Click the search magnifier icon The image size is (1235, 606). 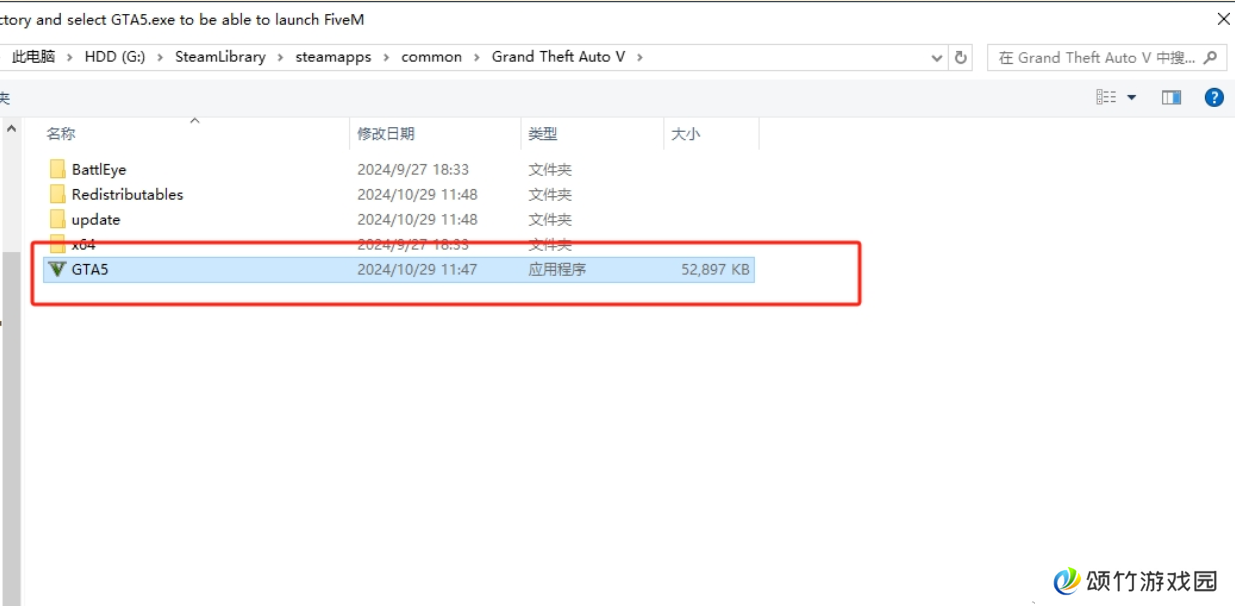(x=1210, y=57)
